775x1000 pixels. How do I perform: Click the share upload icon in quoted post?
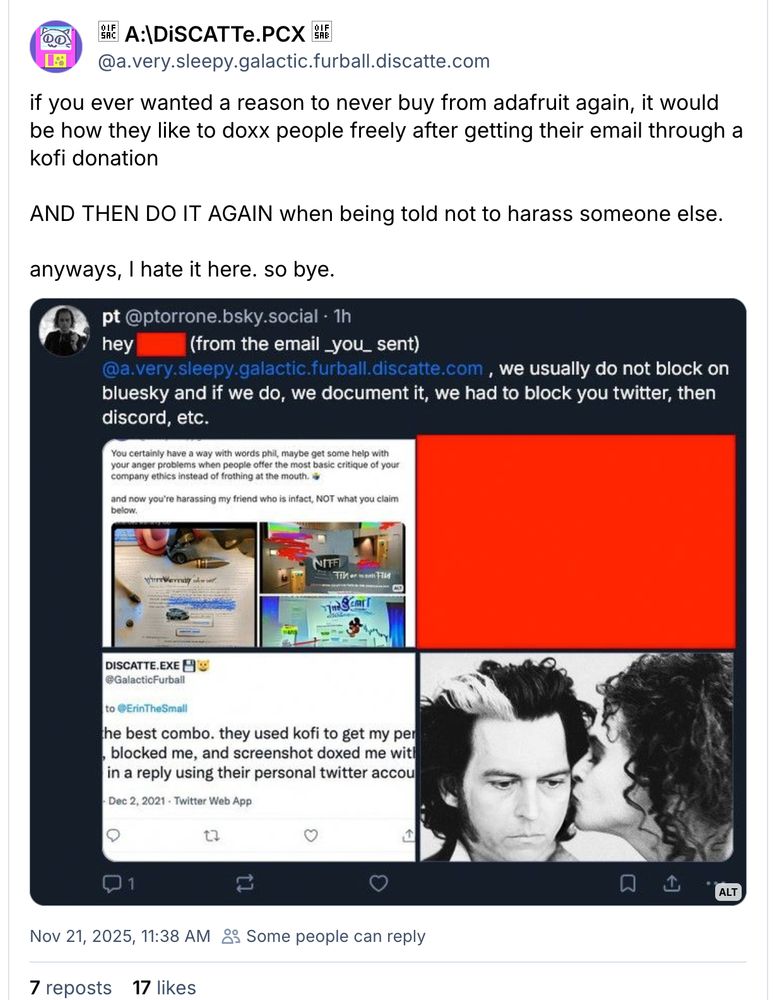pyautogui.click(x=672, y=883)
